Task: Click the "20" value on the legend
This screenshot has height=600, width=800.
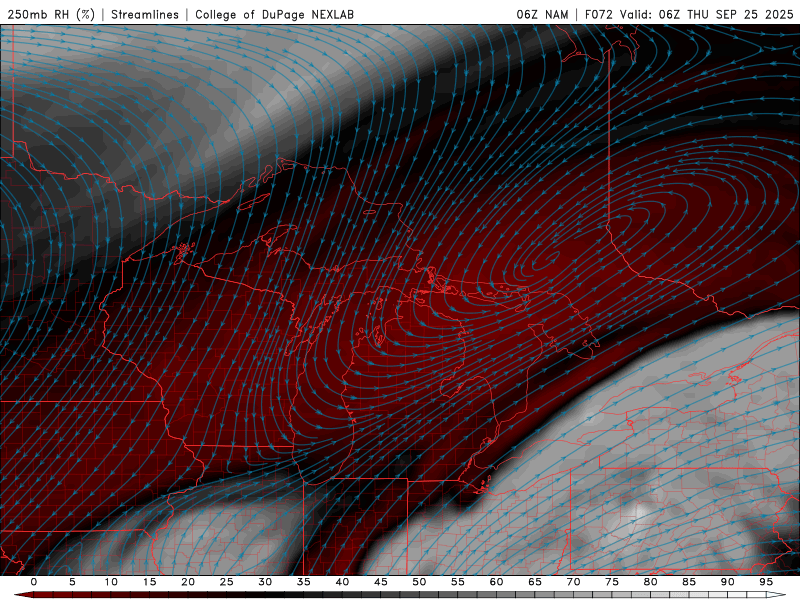Action: (x=188, y=582)
